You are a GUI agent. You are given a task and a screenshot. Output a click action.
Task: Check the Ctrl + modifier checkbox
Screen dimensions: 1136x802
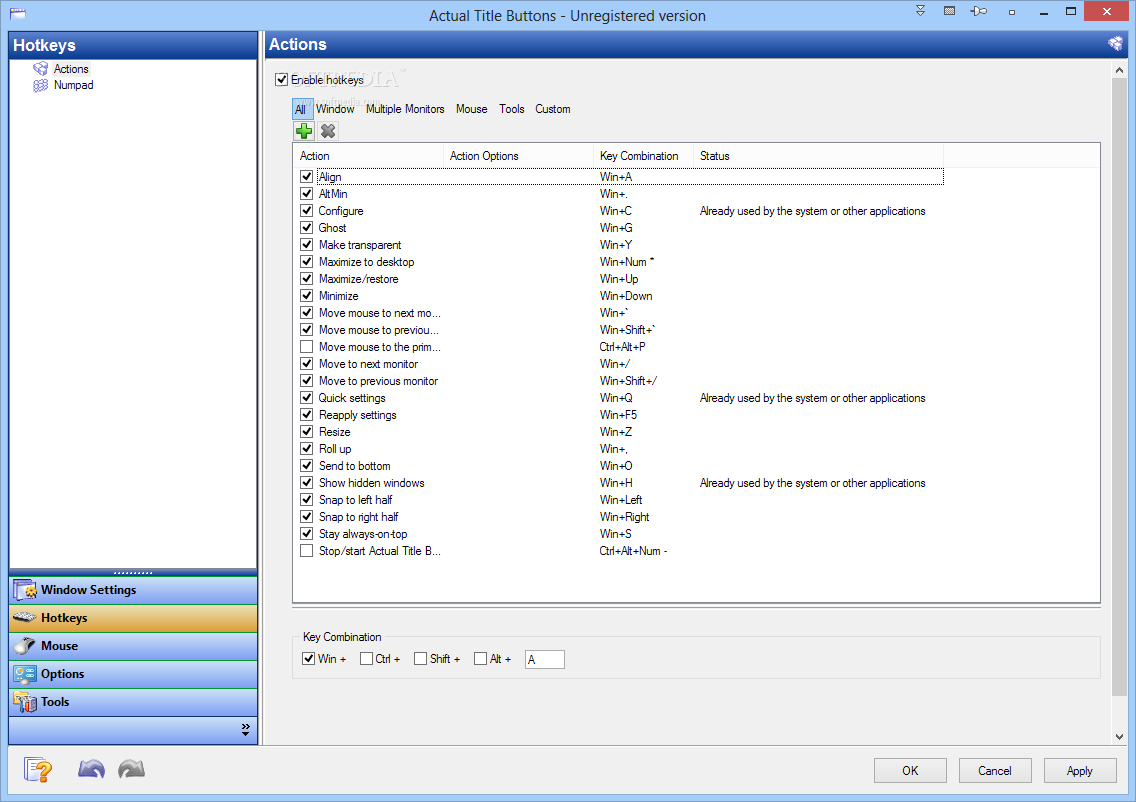tap(366, 659)
